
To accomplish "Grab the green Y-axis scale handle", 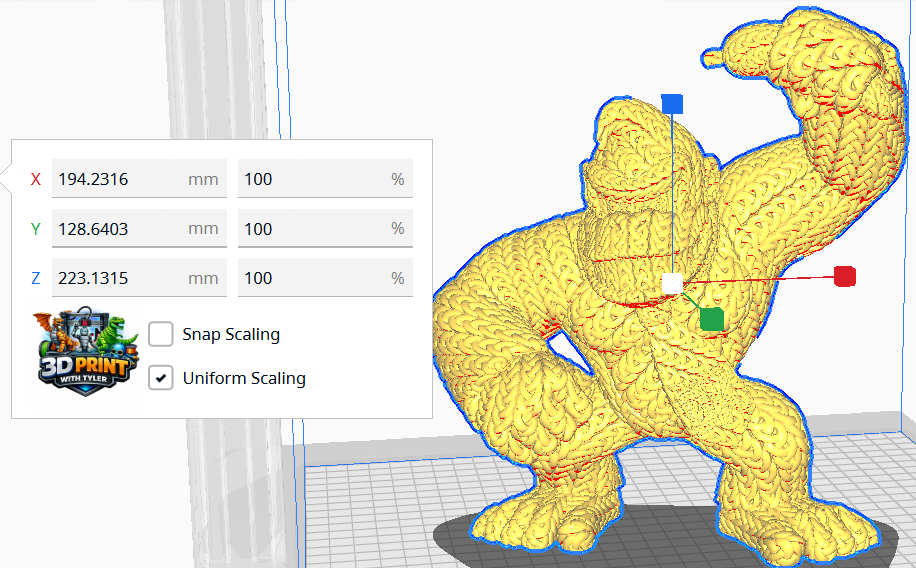I will tap(712, 319).
